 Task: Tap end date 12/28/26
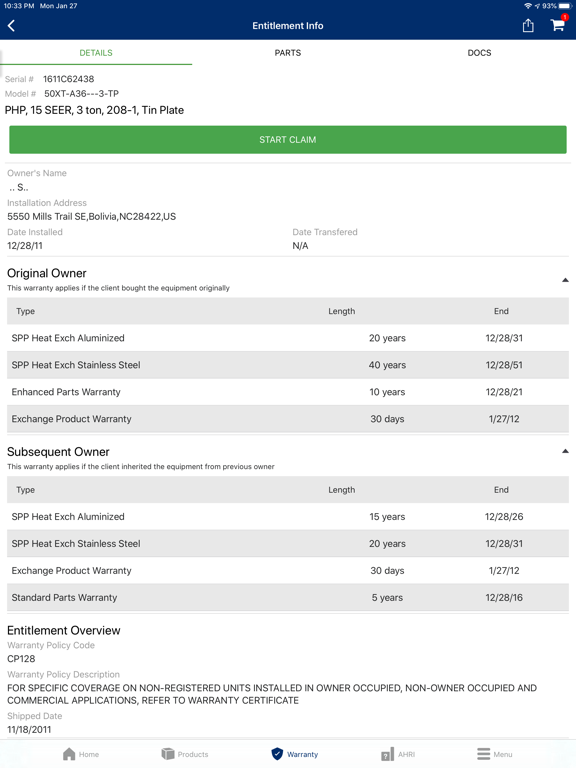[x=504, y=517]
